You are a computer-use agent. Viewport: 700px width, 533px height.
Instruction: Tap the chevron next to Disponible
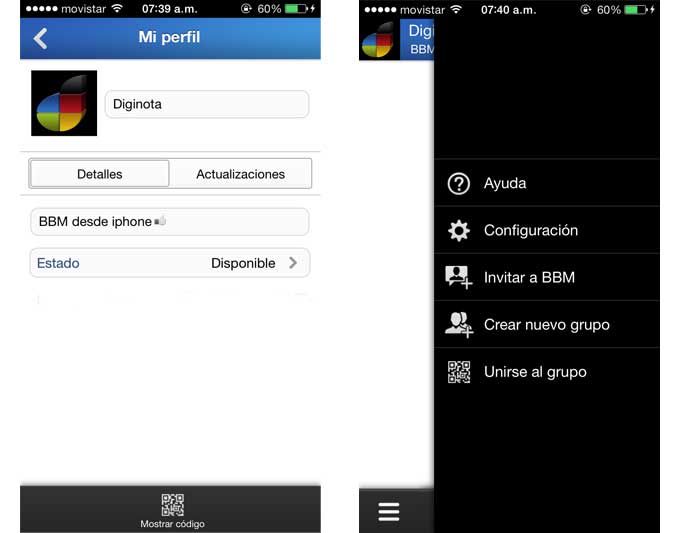(293, 263)
